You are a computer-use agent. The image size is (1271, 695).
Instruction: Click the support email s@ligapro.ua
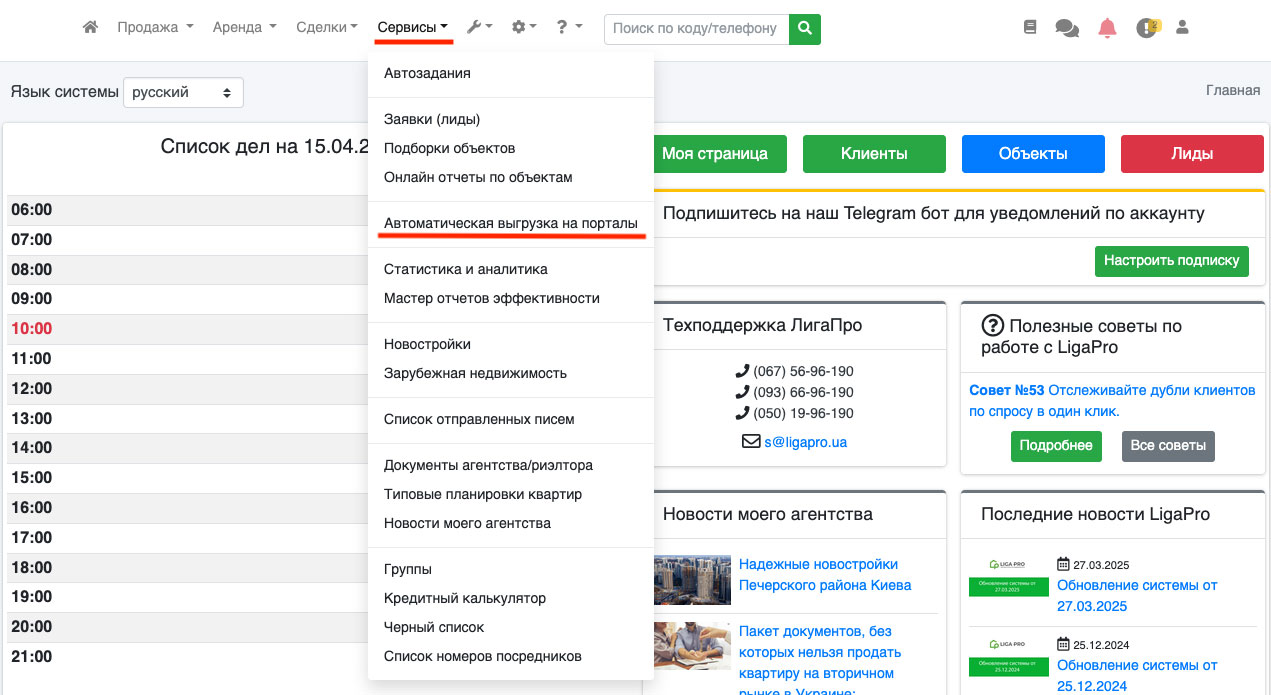[805, 441]
